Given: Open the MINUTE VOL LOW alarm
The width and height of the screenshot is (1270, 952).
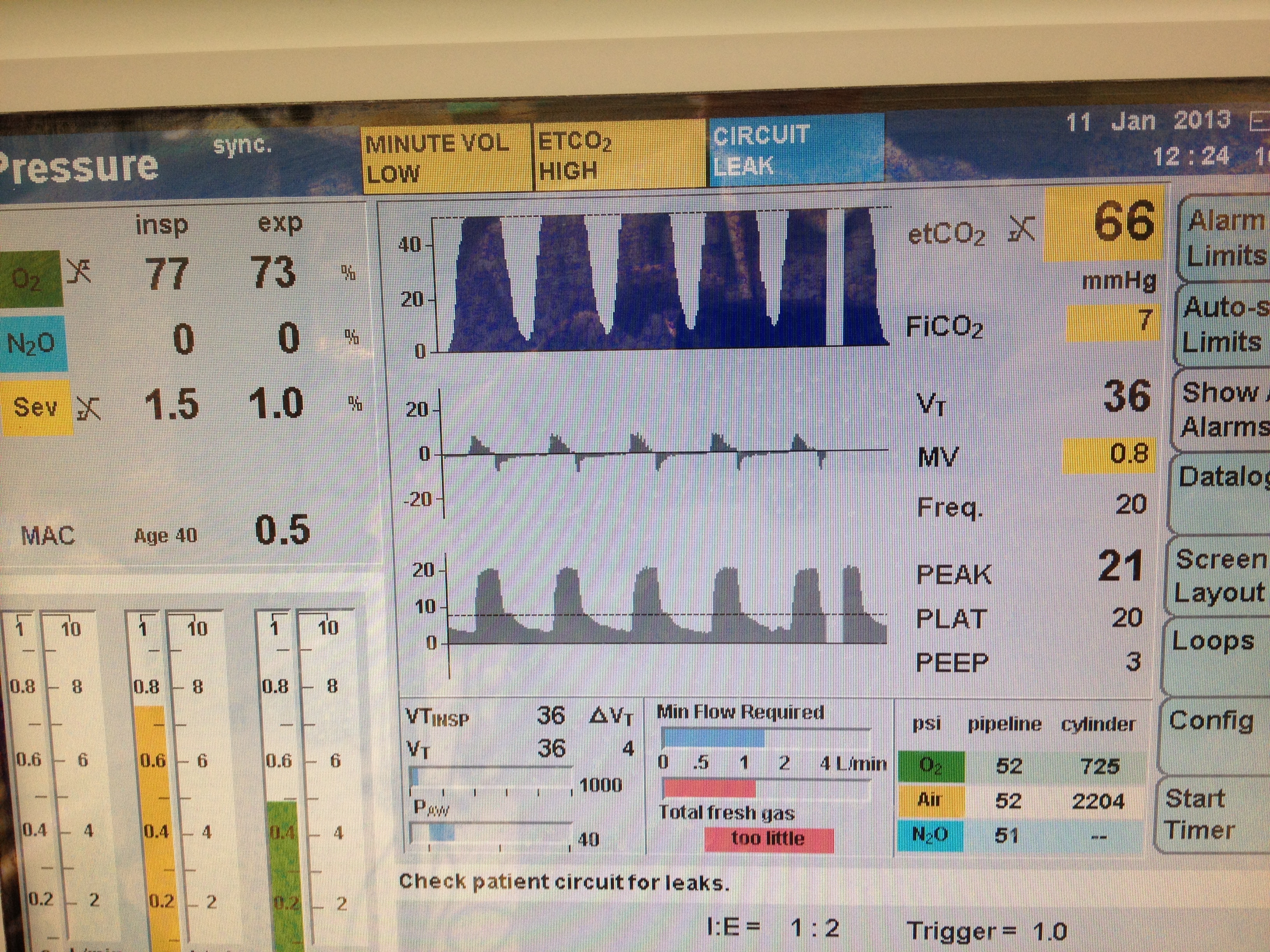Looking at the screenshot, I should pos(447,158).
